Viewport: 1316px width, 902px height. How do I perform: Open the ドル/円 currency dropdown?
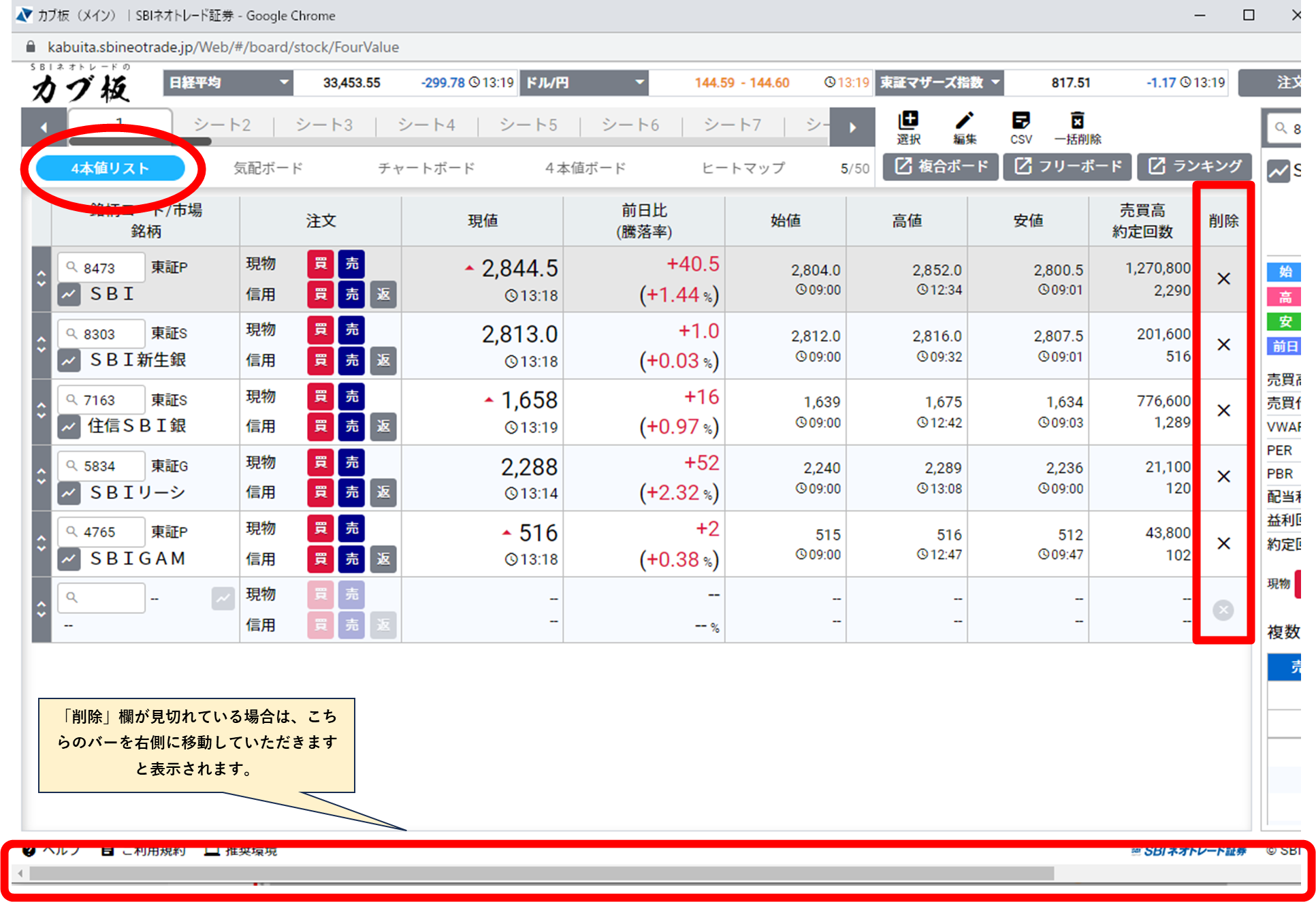584,82
